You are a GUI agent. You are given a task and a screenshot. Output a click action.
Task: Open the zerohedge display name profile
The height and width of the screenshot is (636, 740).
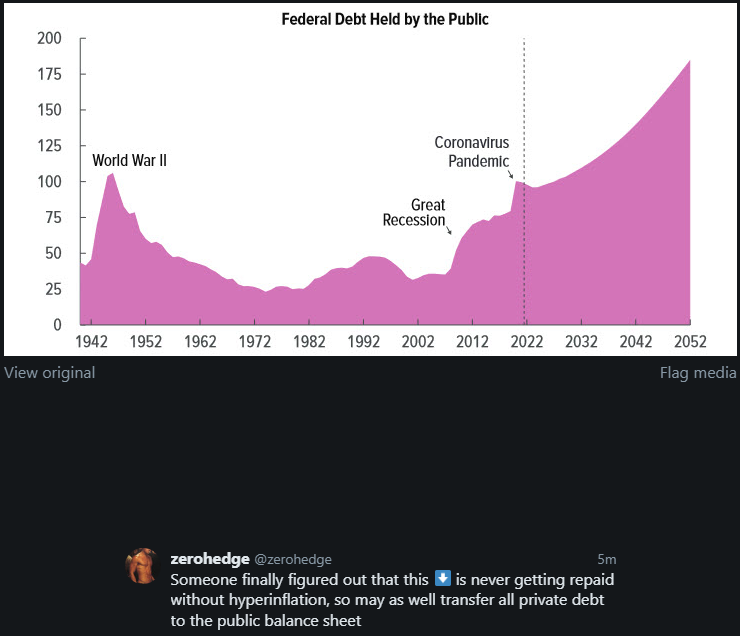[209, 559]
